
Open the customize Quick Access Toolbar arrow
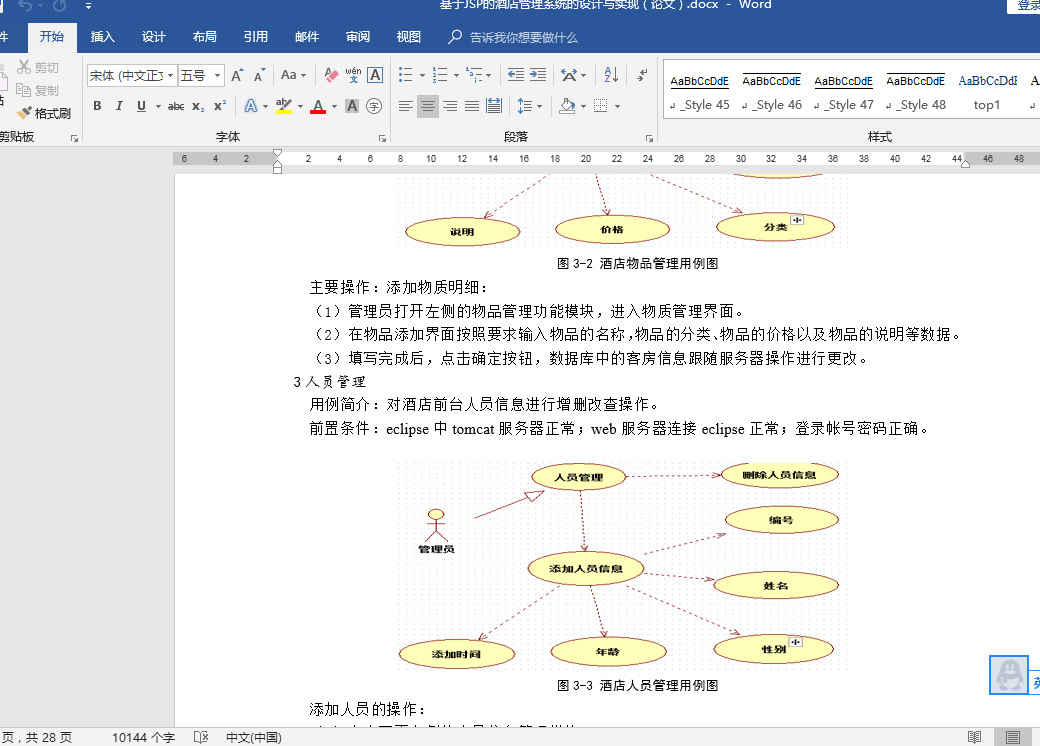(88, 6)
